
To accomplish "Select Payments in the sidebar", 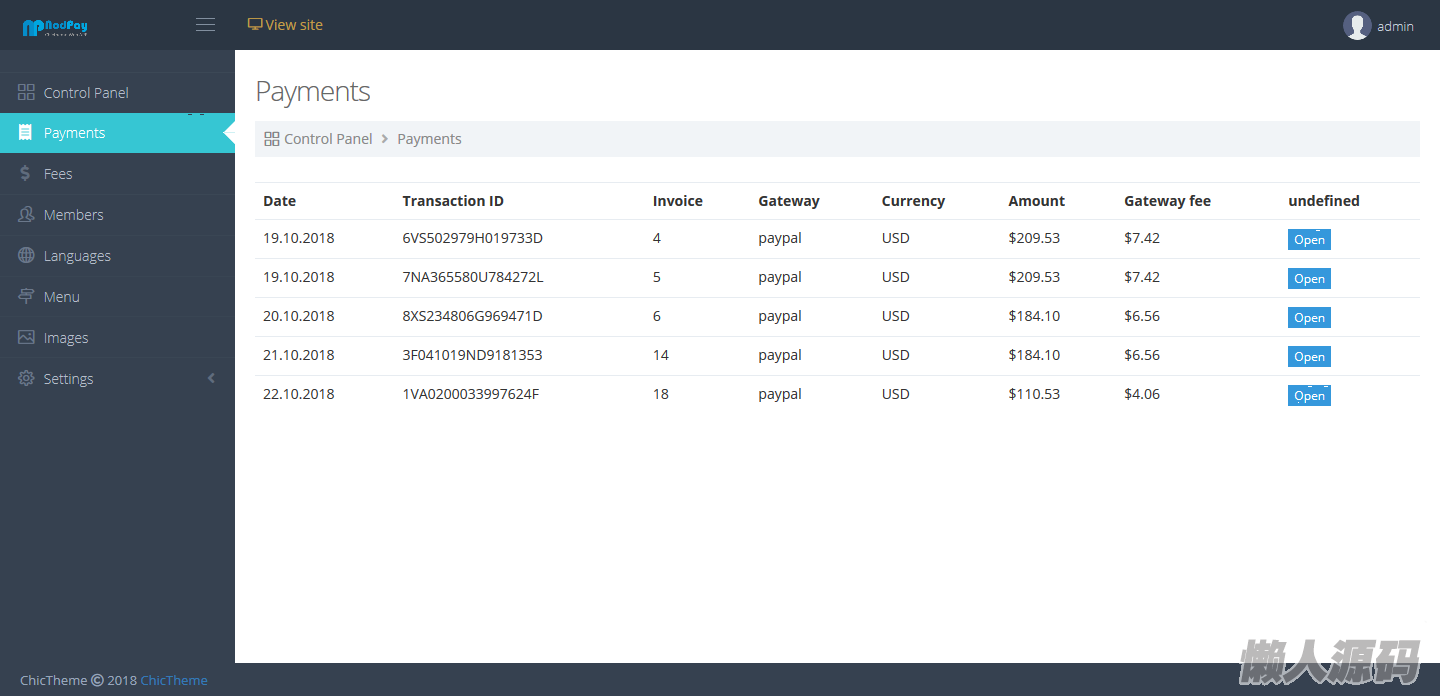I will pos(74,133).
